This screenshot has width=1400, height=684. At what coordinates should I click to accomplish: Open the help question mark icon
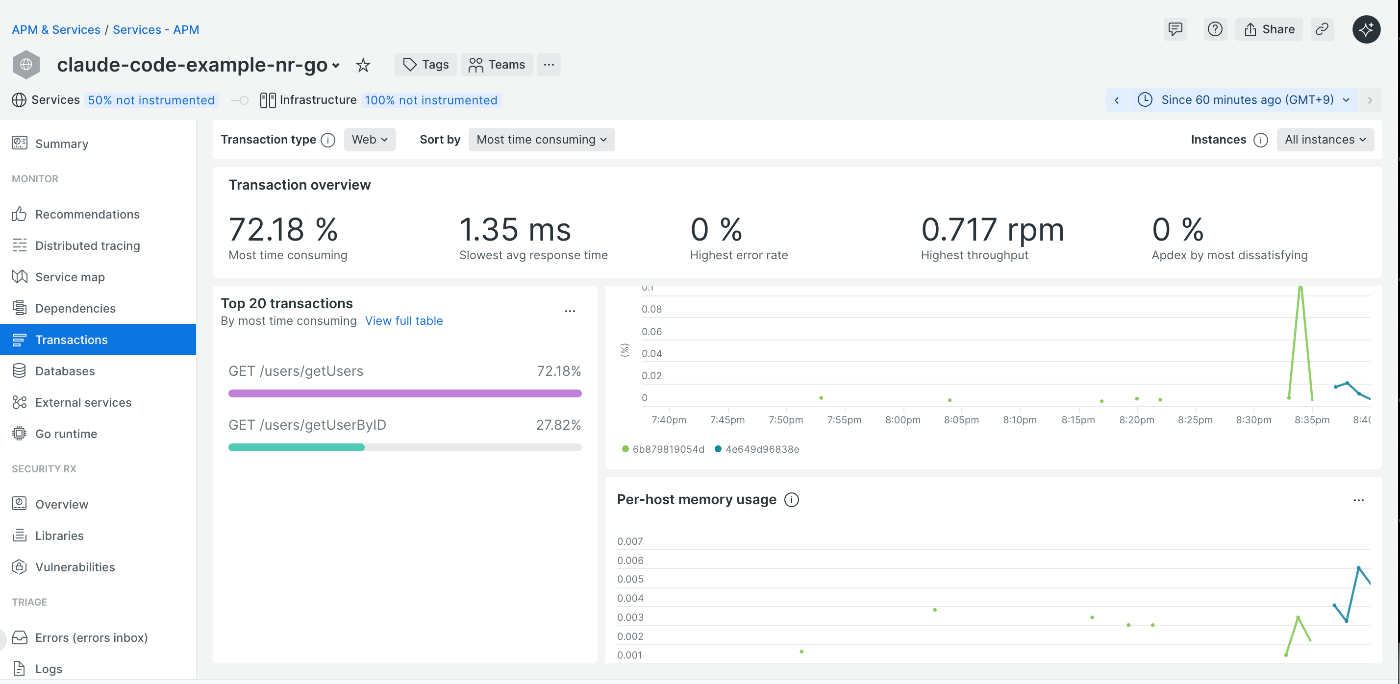[1215, 29]
